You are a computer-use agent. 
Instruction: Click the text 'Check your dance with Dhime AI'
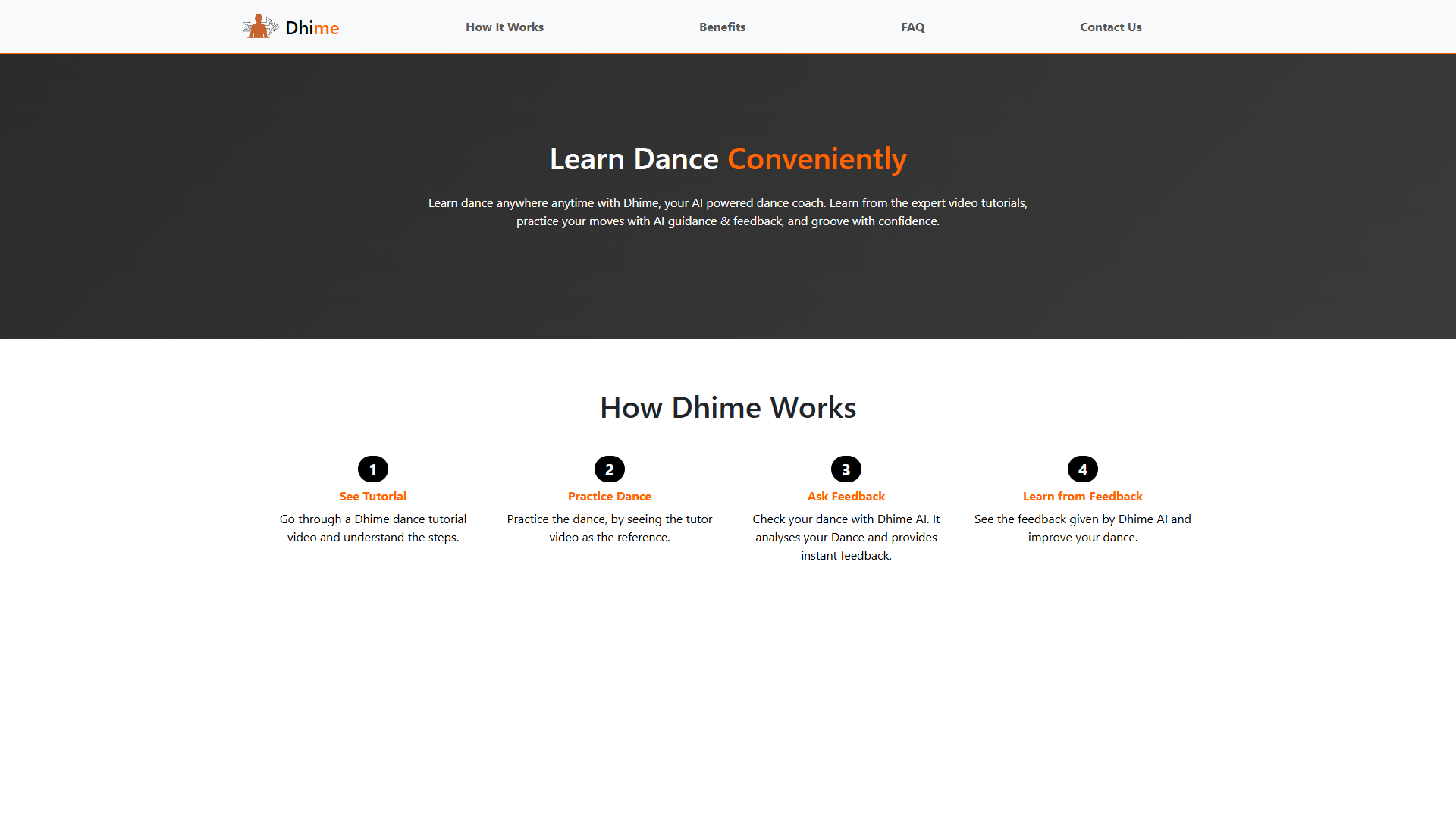[x=840, y=519]
